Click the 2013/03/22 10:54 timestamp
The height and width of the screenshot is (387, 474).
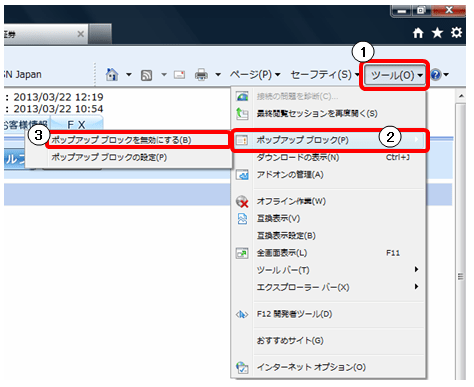coord(58,109)
